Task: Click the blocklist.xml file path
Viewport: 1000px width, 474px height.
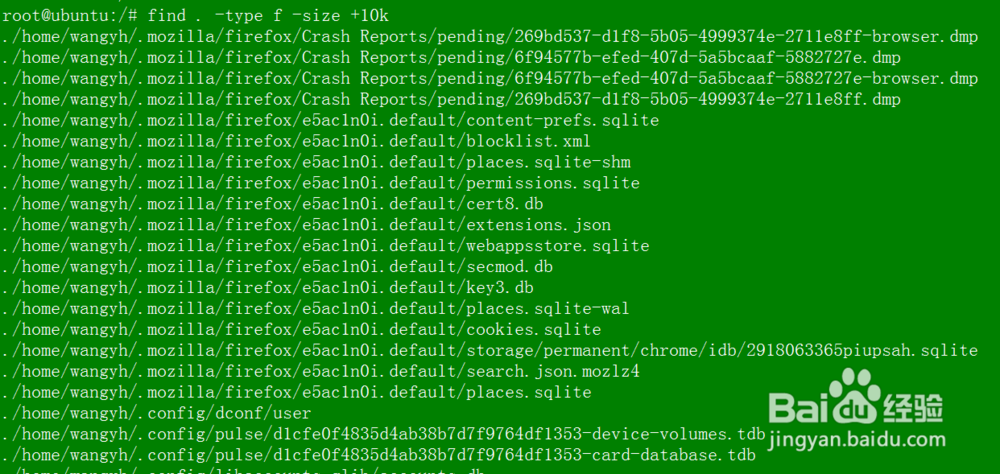Action: [x=296, y=141]
